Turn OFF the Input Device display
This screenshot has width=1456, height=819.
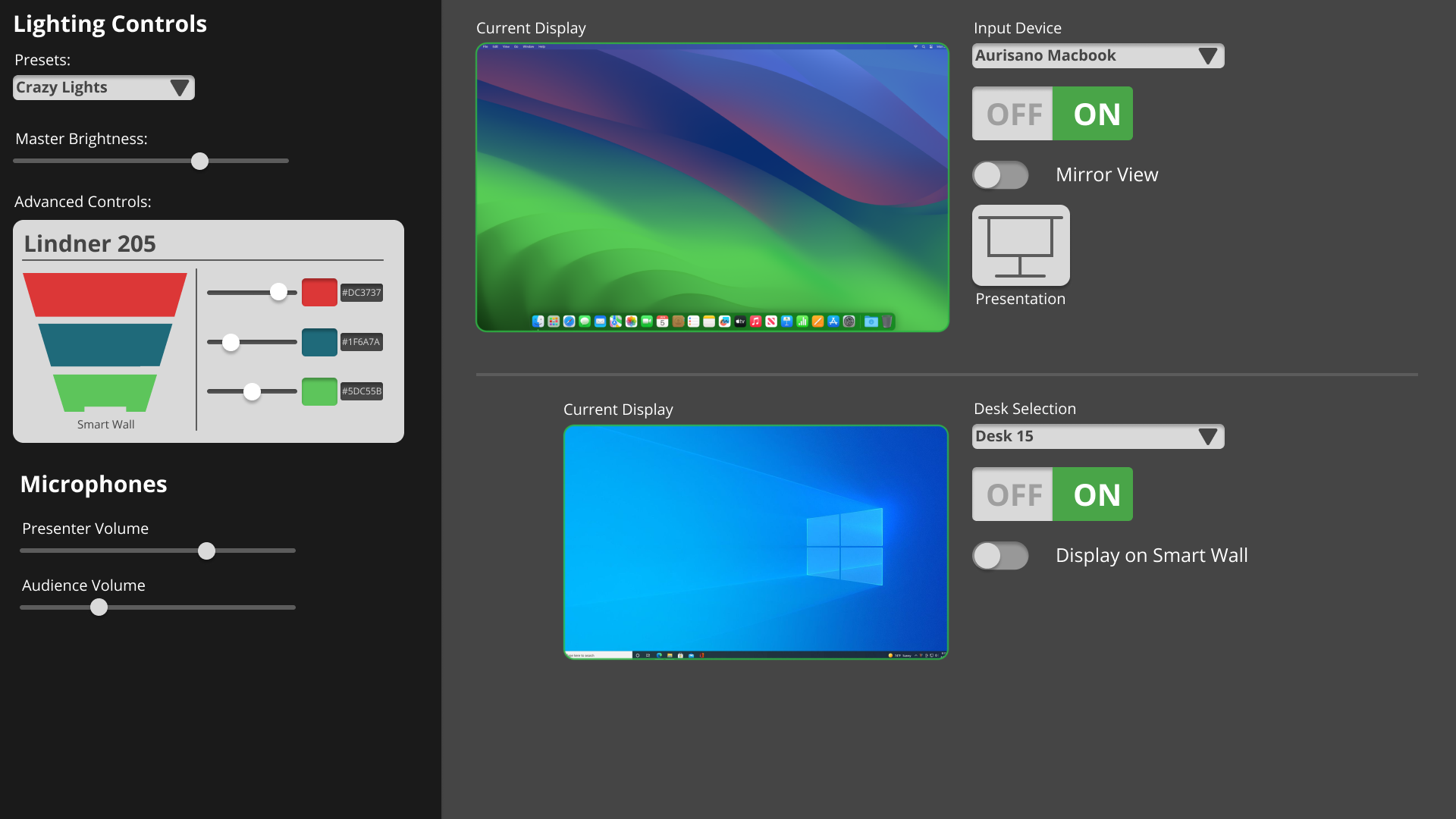(x=1012, y=114)
